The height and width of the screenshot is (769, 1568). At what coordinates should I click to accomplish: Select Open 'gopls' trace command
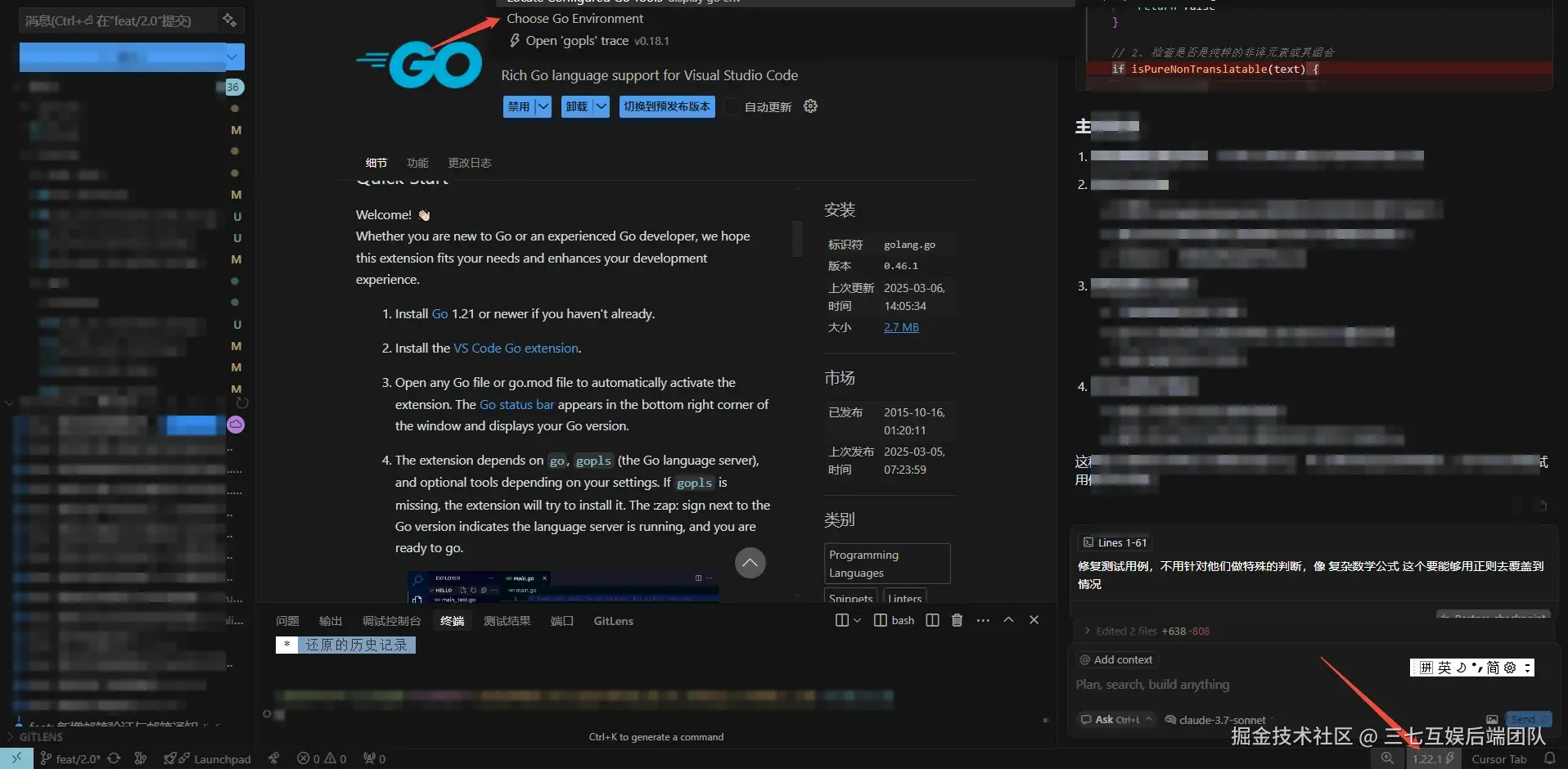pyautogui.click(x=589, y=40)
